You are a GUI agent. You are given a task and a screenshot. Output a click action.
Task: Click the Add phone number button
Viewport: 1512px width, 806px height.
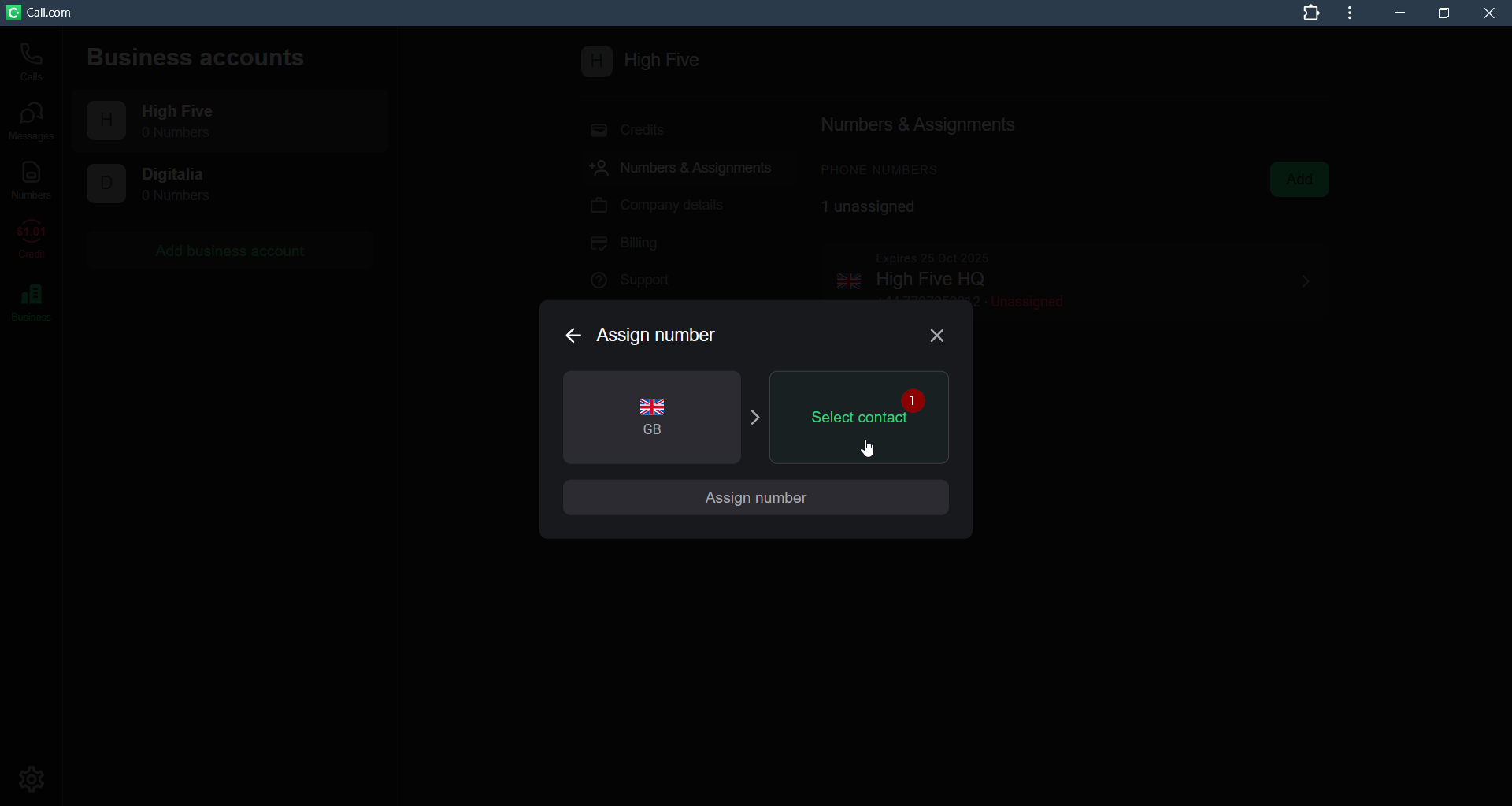(1299, 180)
